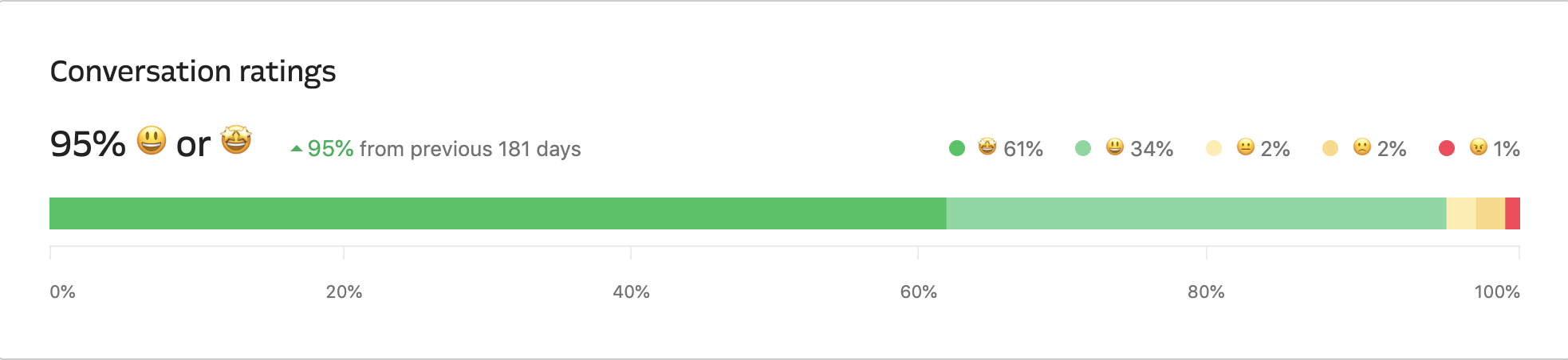Click the grinning emoji beside 34%
Viewport: 1568px width, 360px height.
click(x=1115, y=147)
